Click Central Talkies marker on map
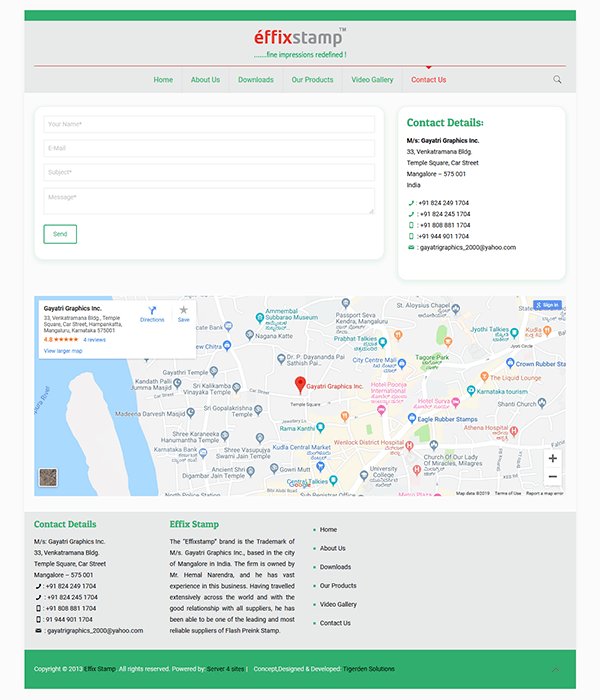 pos(333,480)
